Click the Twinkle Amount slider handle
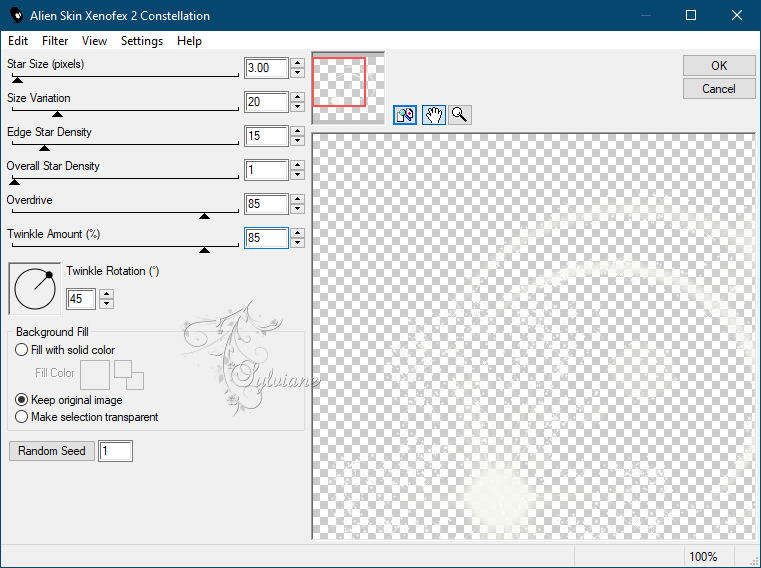This screenshot has width=761, height=568. pos(204,250)
